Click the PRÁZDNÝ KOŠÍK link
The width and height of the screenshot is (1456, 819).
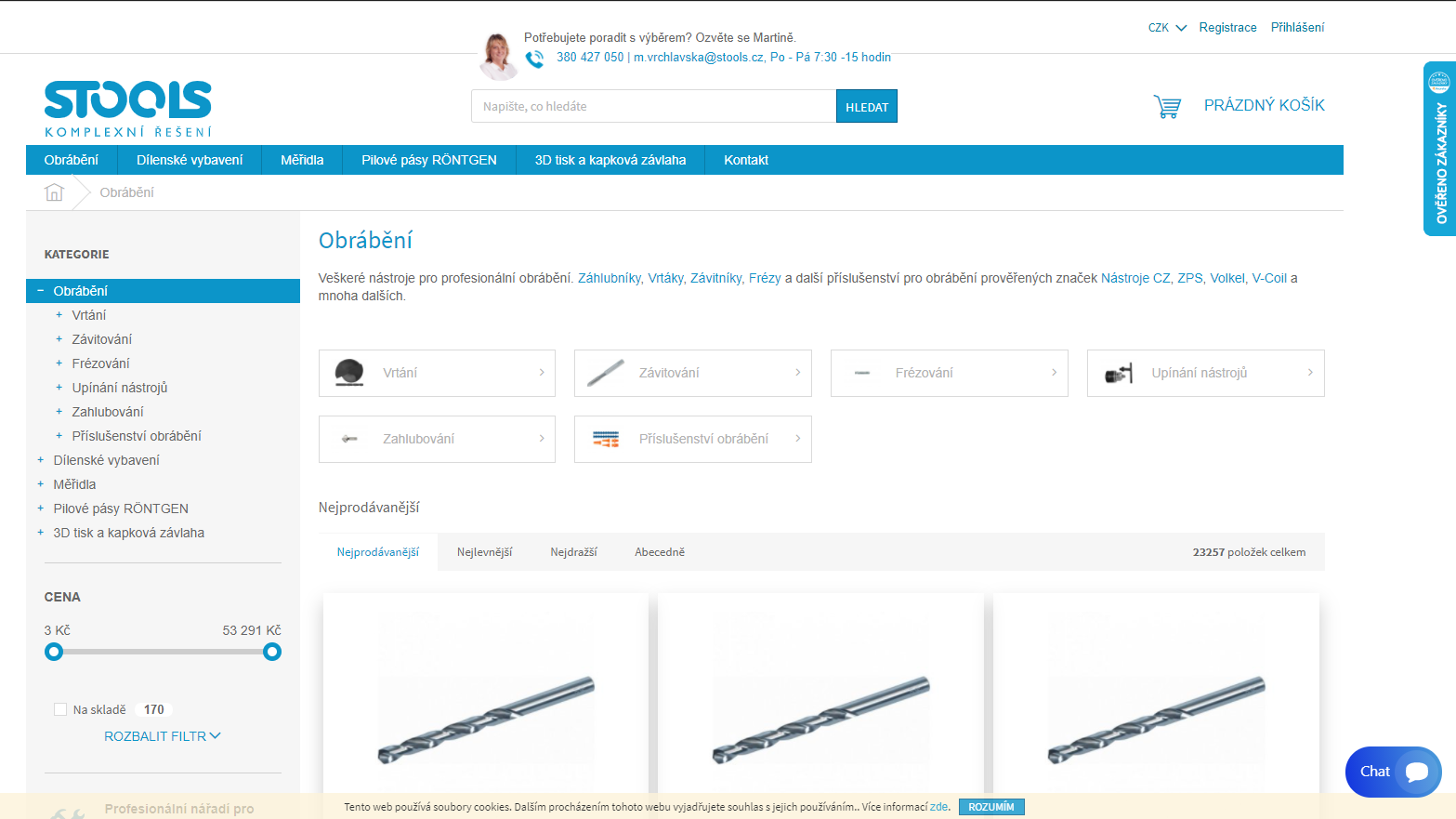pyautogui.click(x=1265, y=106)
